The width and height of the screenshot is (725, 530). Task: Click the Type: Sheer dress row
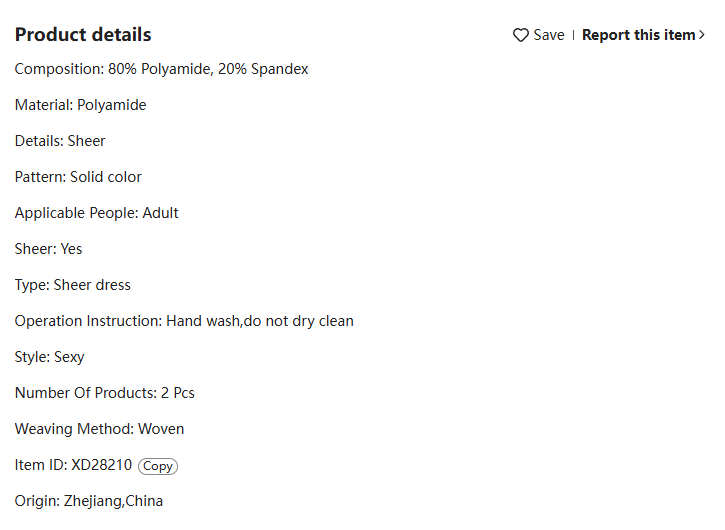coord(73,285)
